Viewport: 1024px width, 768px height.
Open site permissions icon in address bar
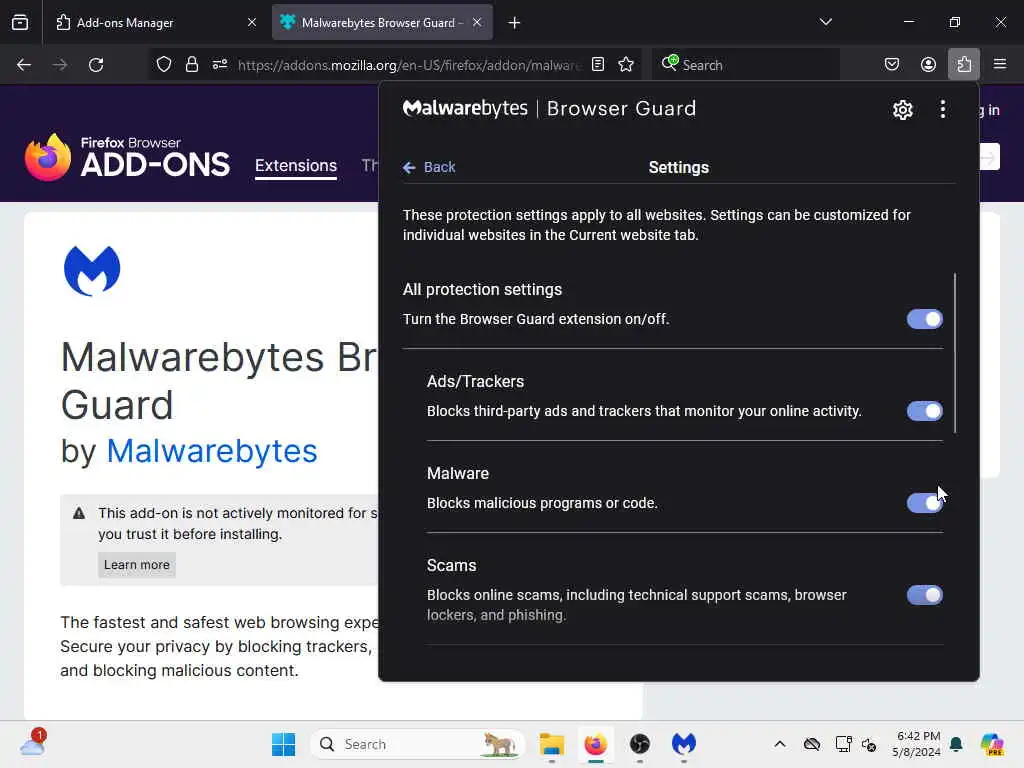click(220, 64)
